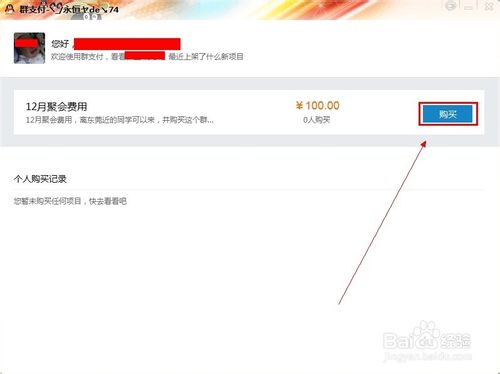Click the 您暂未购买任何项目 message
Viewport: 500px width, 374px height.
click(x=70, y=201)
